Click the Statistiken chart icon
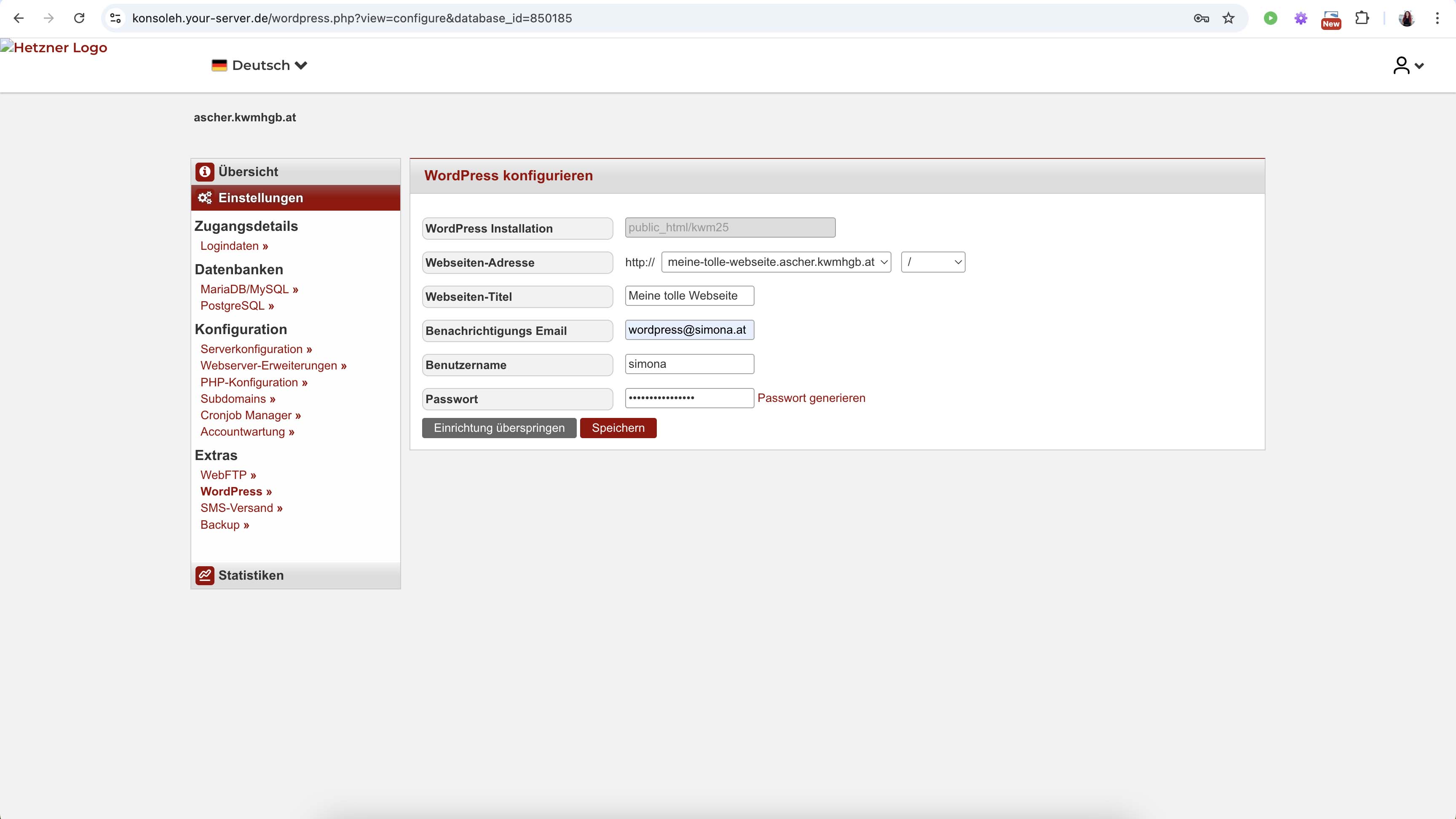The width and height of the screenshot is (1456, 819). 205,575
